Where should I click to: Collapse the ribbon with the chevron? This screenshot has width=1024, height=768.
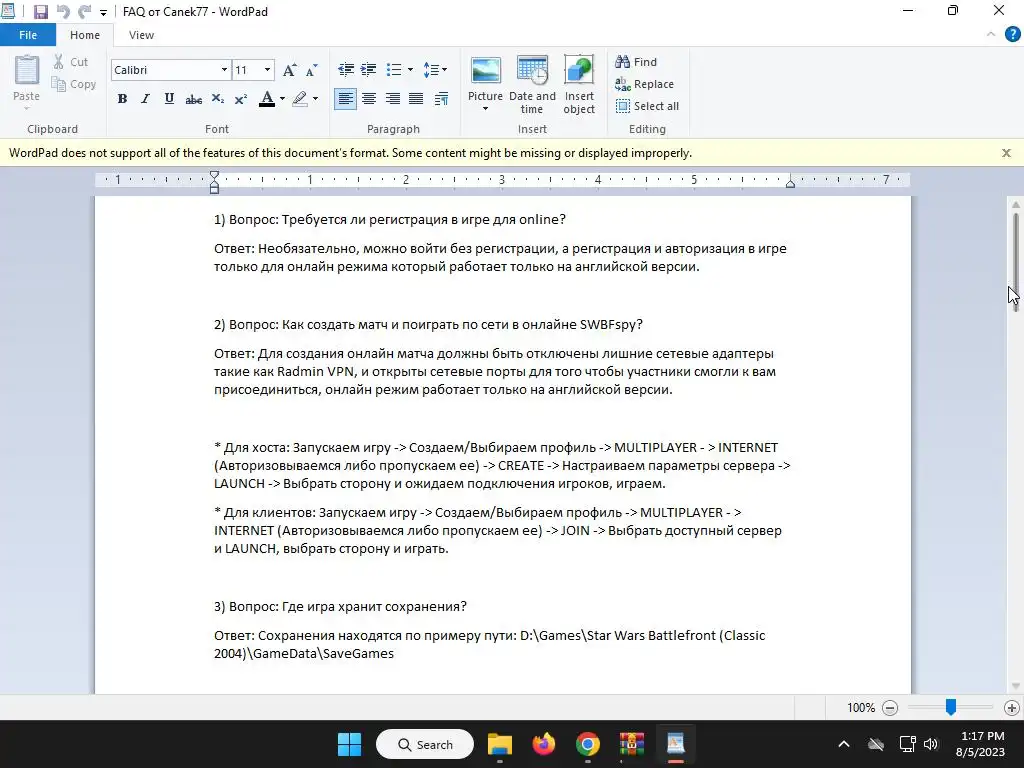click(x=991, y=35)
